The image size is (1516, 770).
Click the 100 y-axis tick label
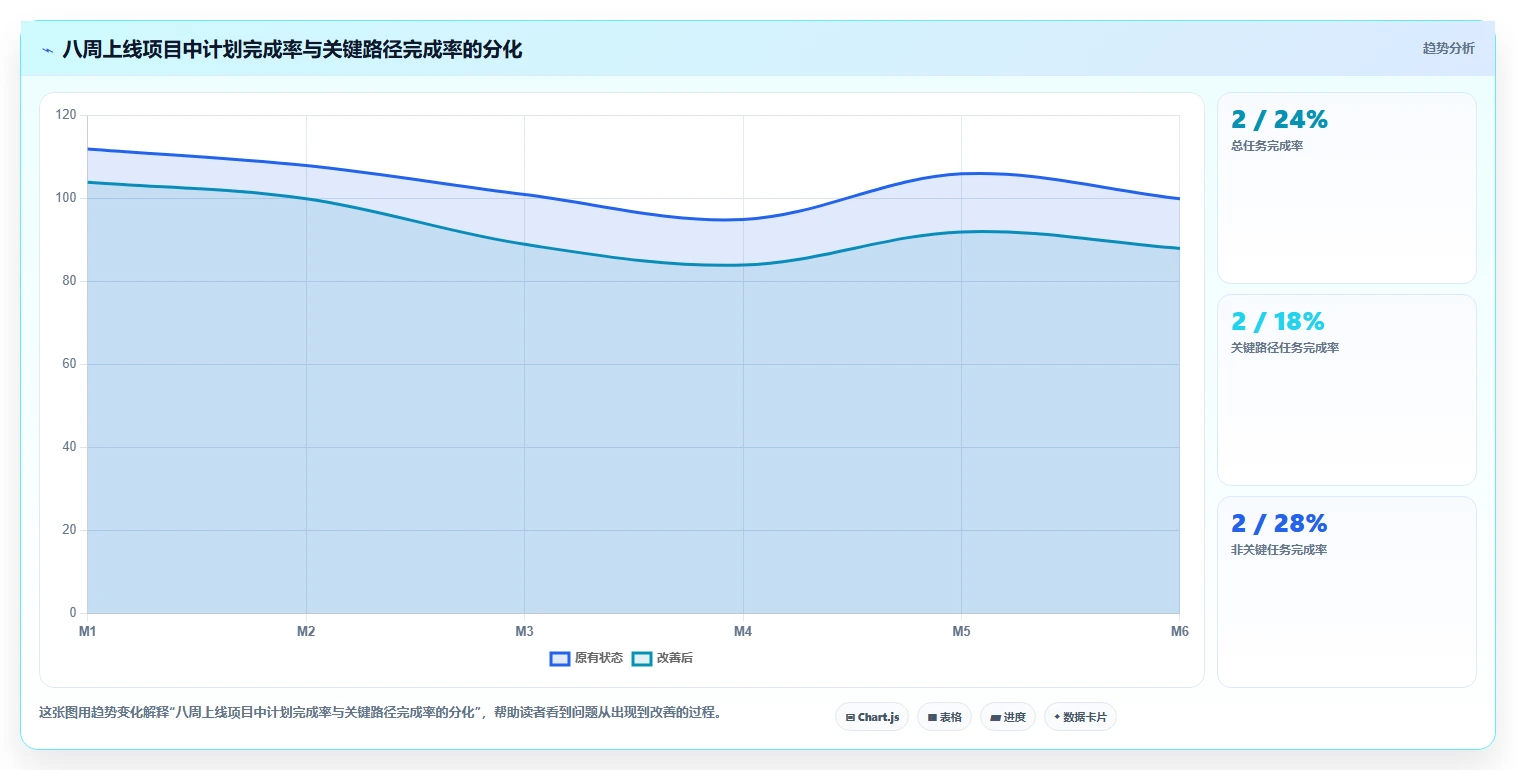click(x=67, y=198)
